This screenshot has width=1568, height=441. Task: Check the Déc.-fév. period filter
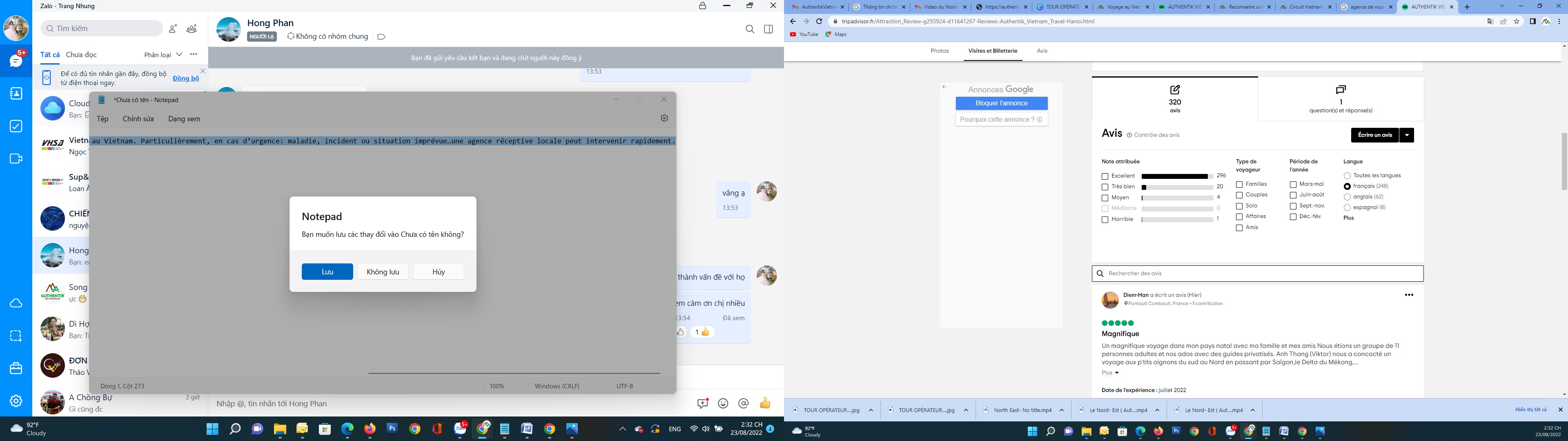[x=1293, y=217]
